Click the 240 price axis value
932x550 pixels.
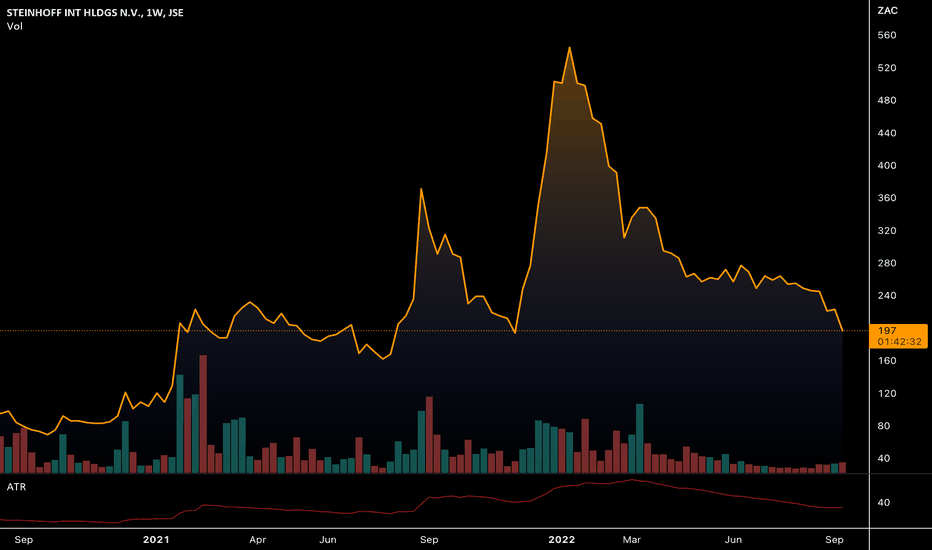pos(887,296)
